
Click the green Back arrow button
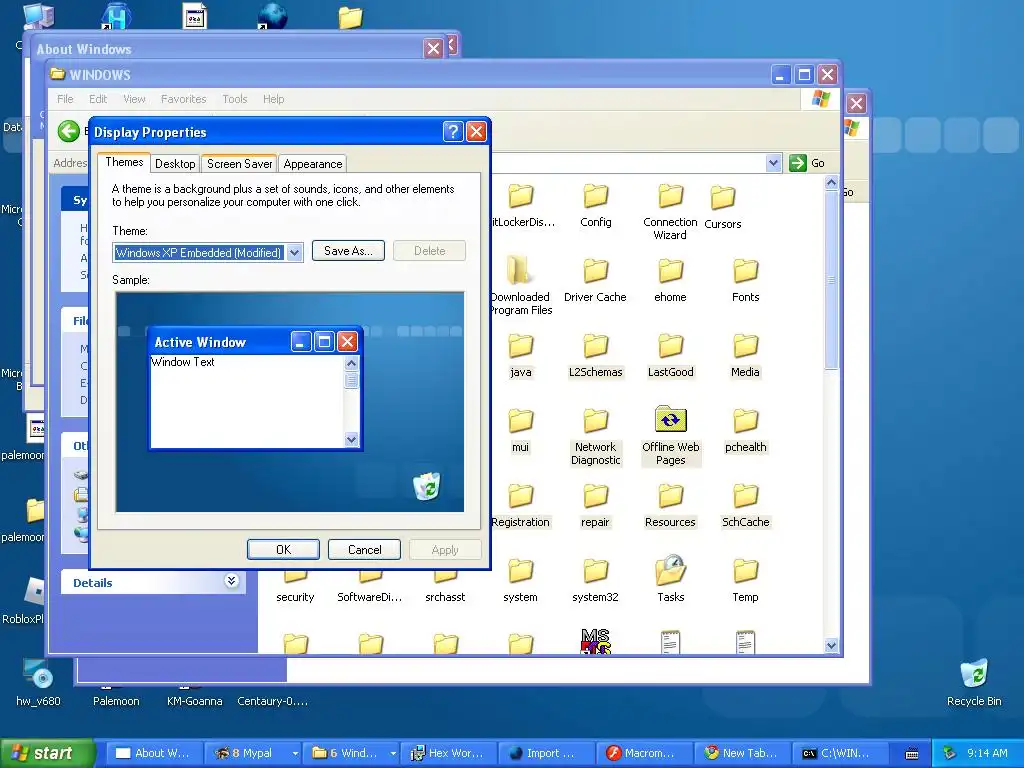tap(69, 131)
